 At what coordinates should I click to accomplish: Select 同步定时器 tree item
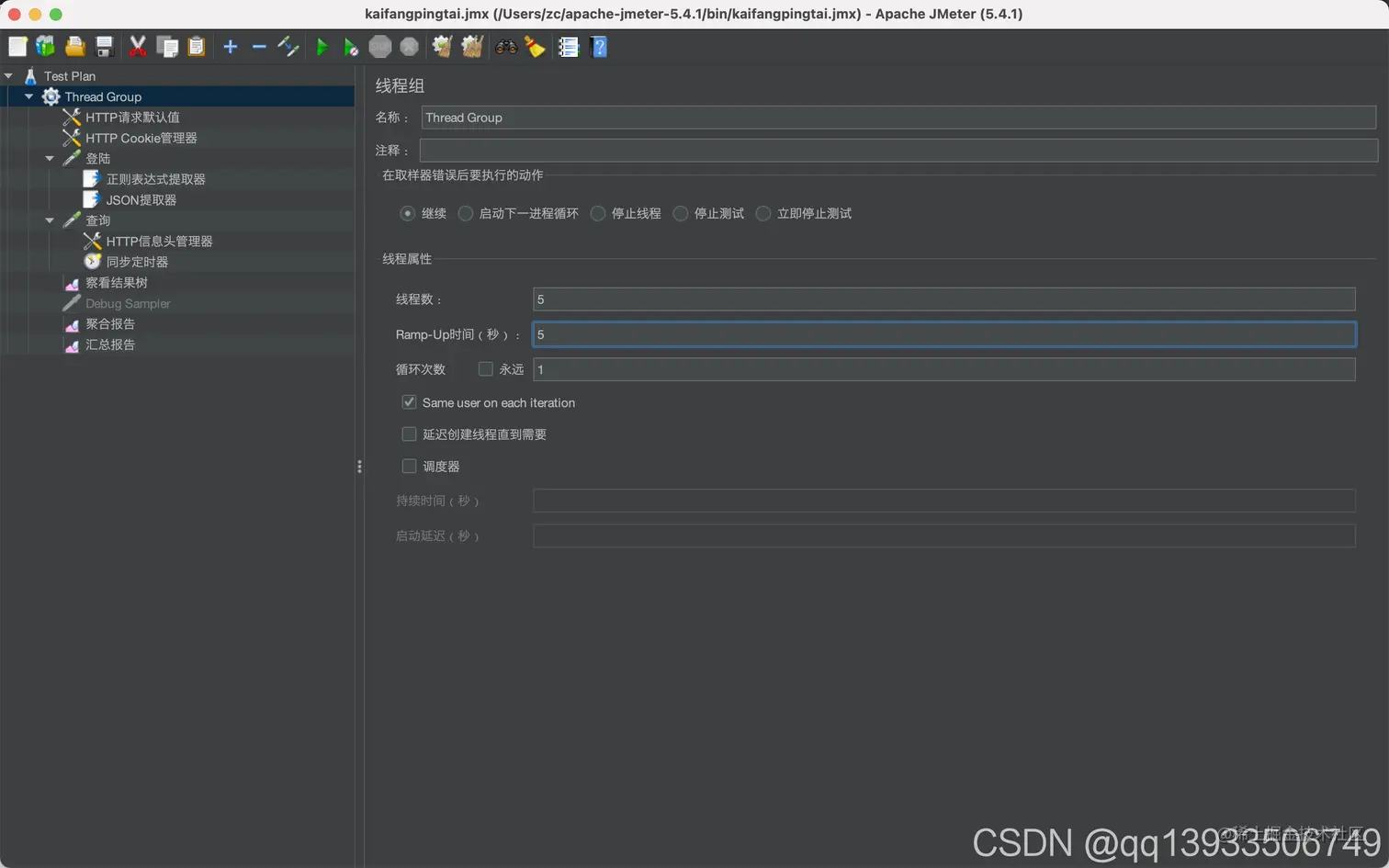pyautogui.click(x=137, y=262)
